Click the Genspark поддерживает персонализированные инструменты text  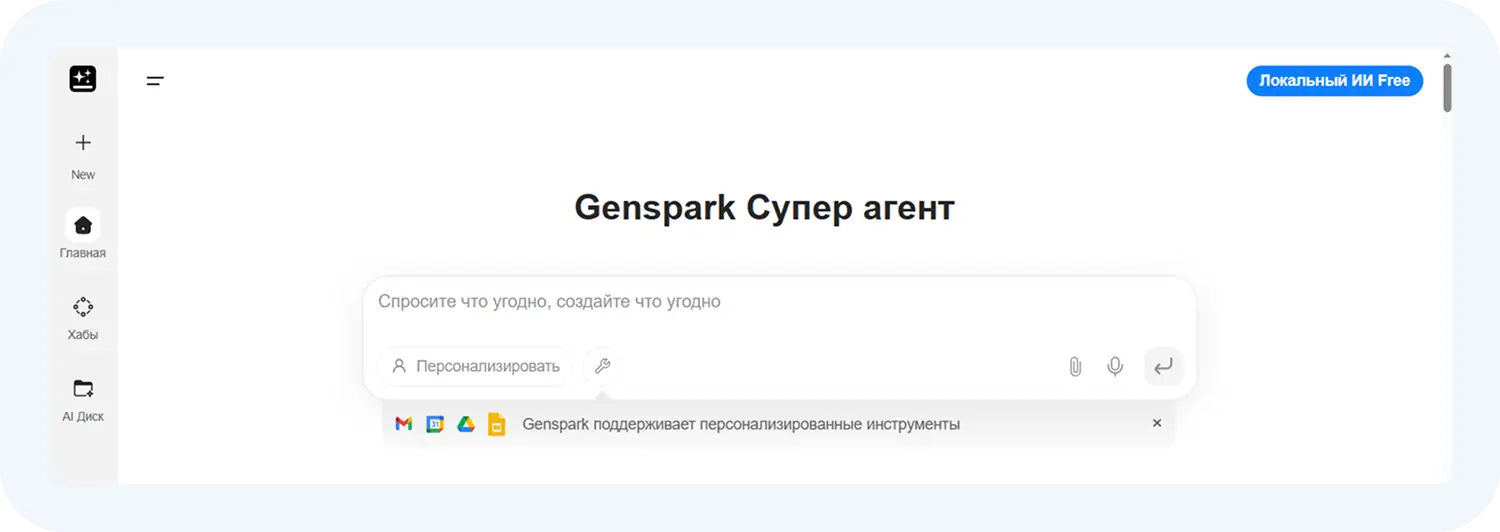tap(741, 424)
